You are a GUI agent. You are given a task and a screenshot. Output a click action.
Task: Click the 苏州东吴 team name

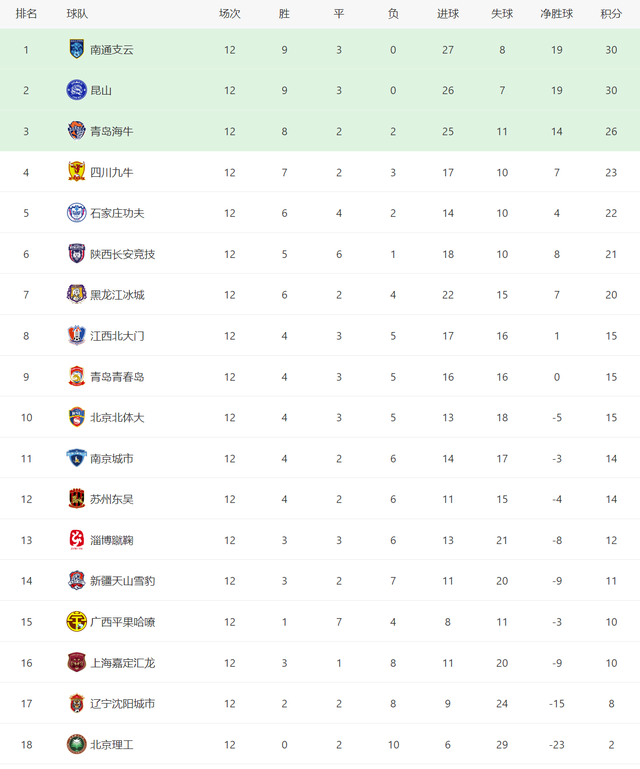(112, 499)
